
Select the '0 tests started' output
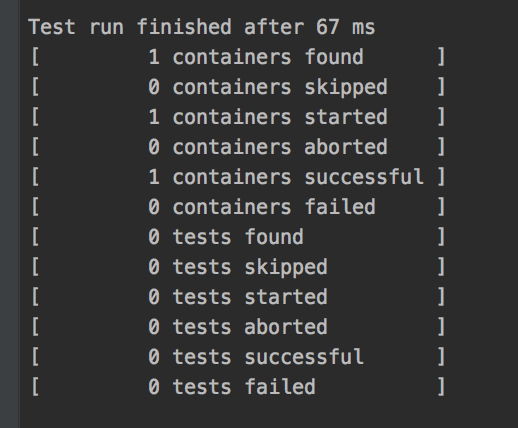pyautogui.click(x=238, y=297)
